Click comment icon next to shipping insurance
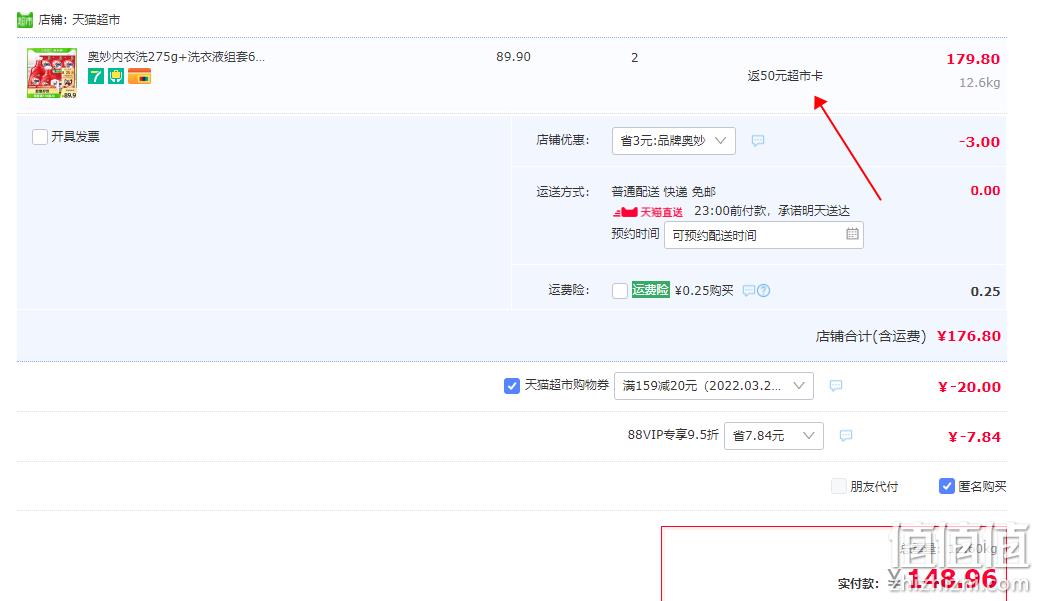 pyautogui.click(x=749, y=291)
